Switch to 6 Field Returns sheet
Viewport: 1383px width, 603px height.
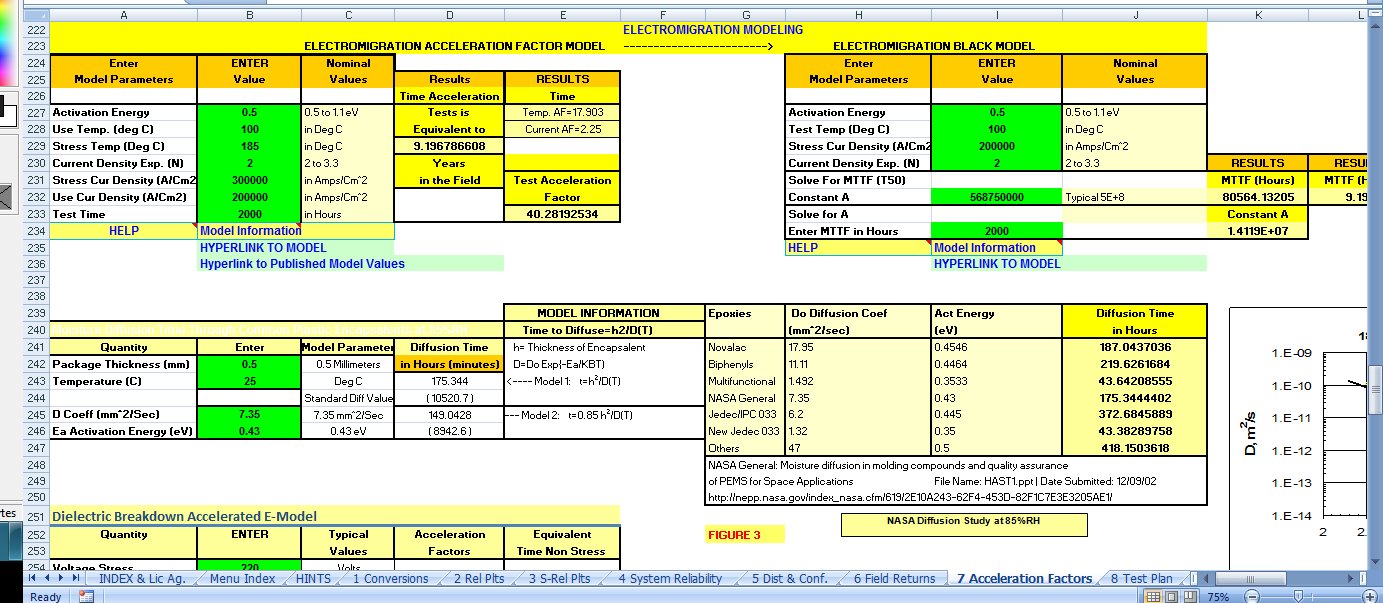tap(894, 578)
